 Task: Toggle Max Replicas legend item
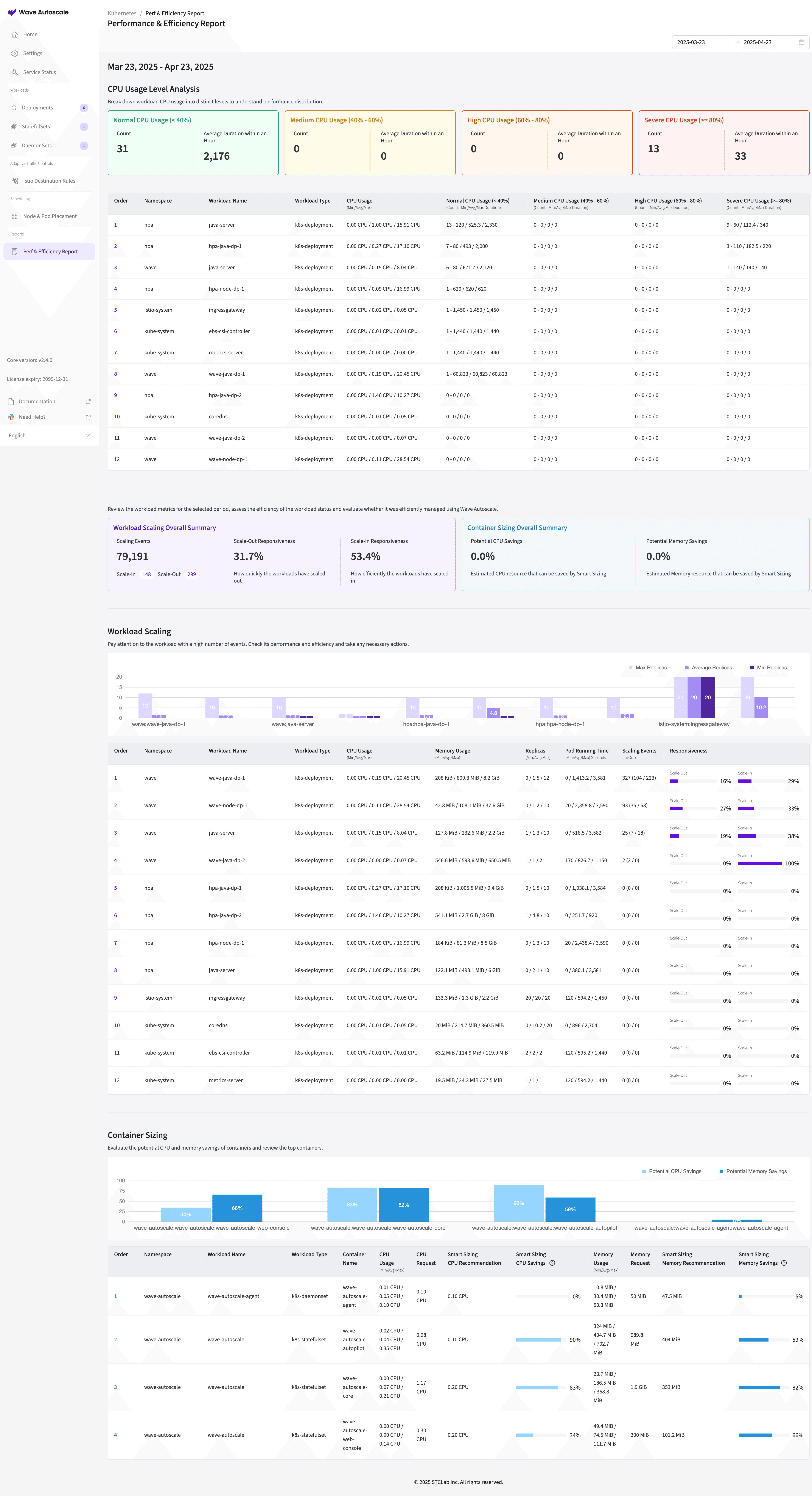(x=647, y=668)
